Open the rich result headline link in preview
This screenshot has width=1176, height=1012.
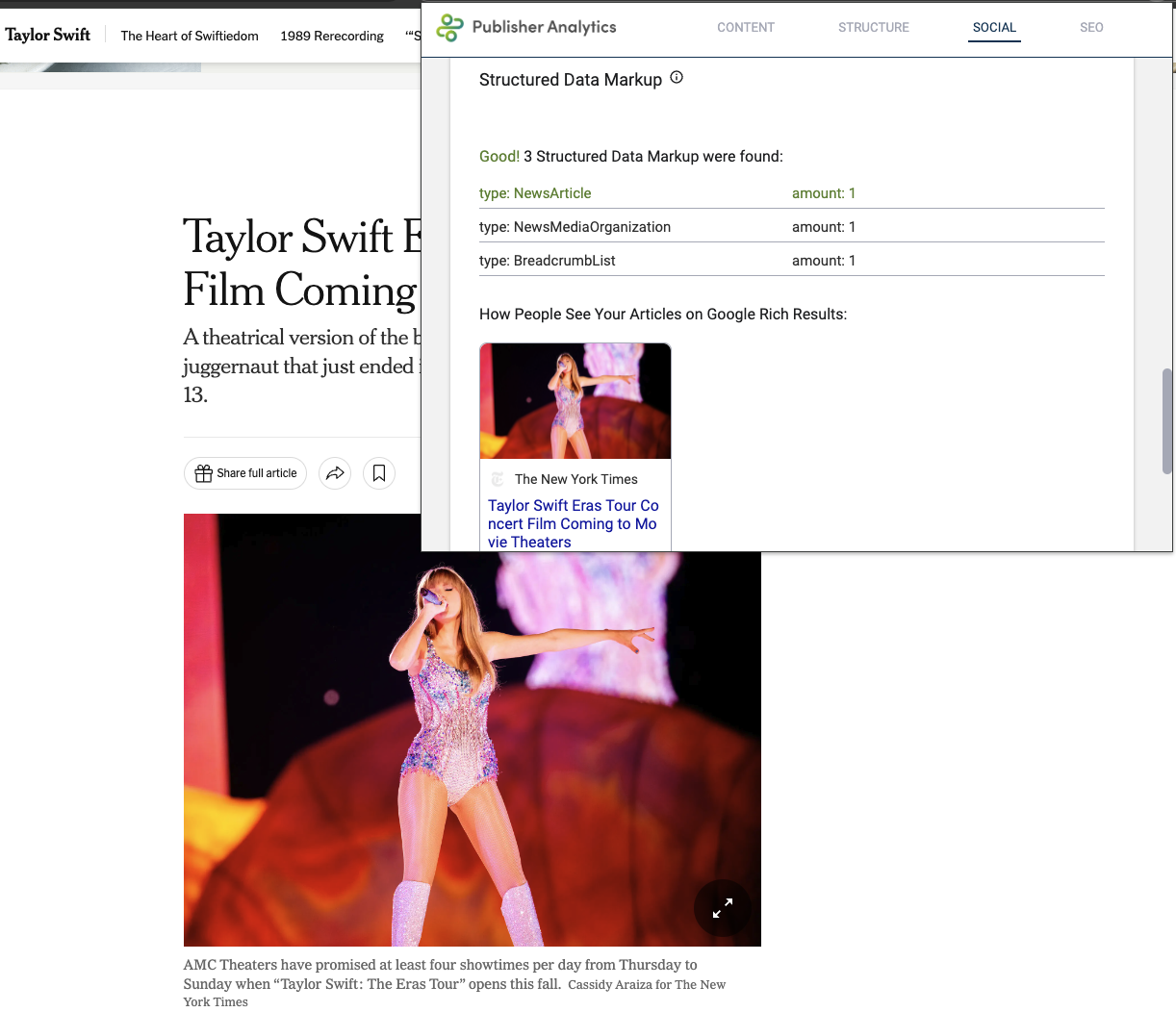point(574,523)
